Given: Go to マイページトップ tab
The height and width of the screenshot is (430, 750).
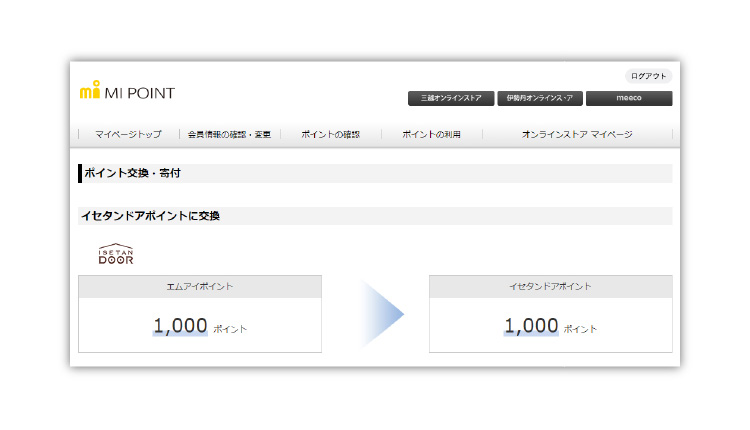Looking at the screenshot, I should click(x=128, y=134).
